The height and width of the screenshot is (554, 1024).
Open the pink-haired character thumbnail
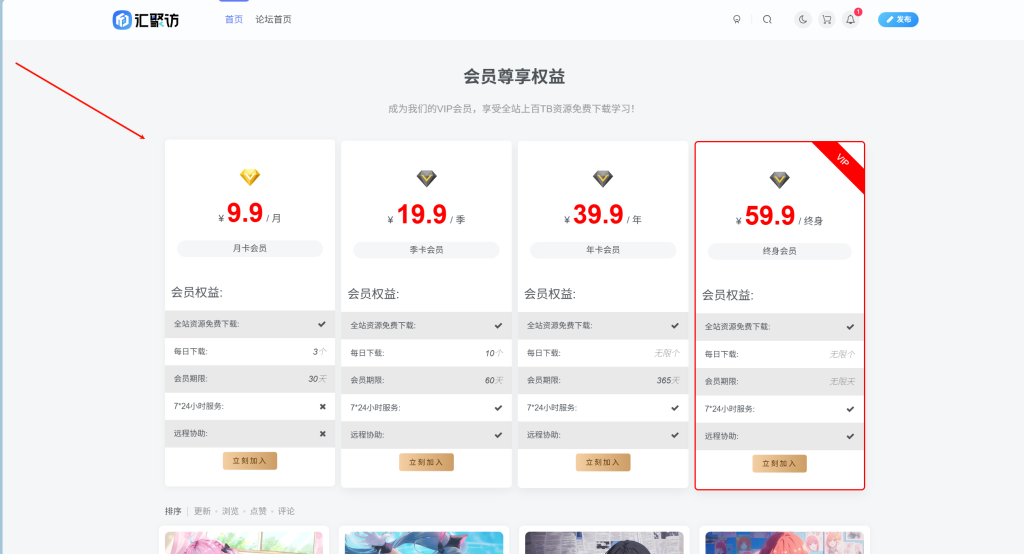click(244, 542)
